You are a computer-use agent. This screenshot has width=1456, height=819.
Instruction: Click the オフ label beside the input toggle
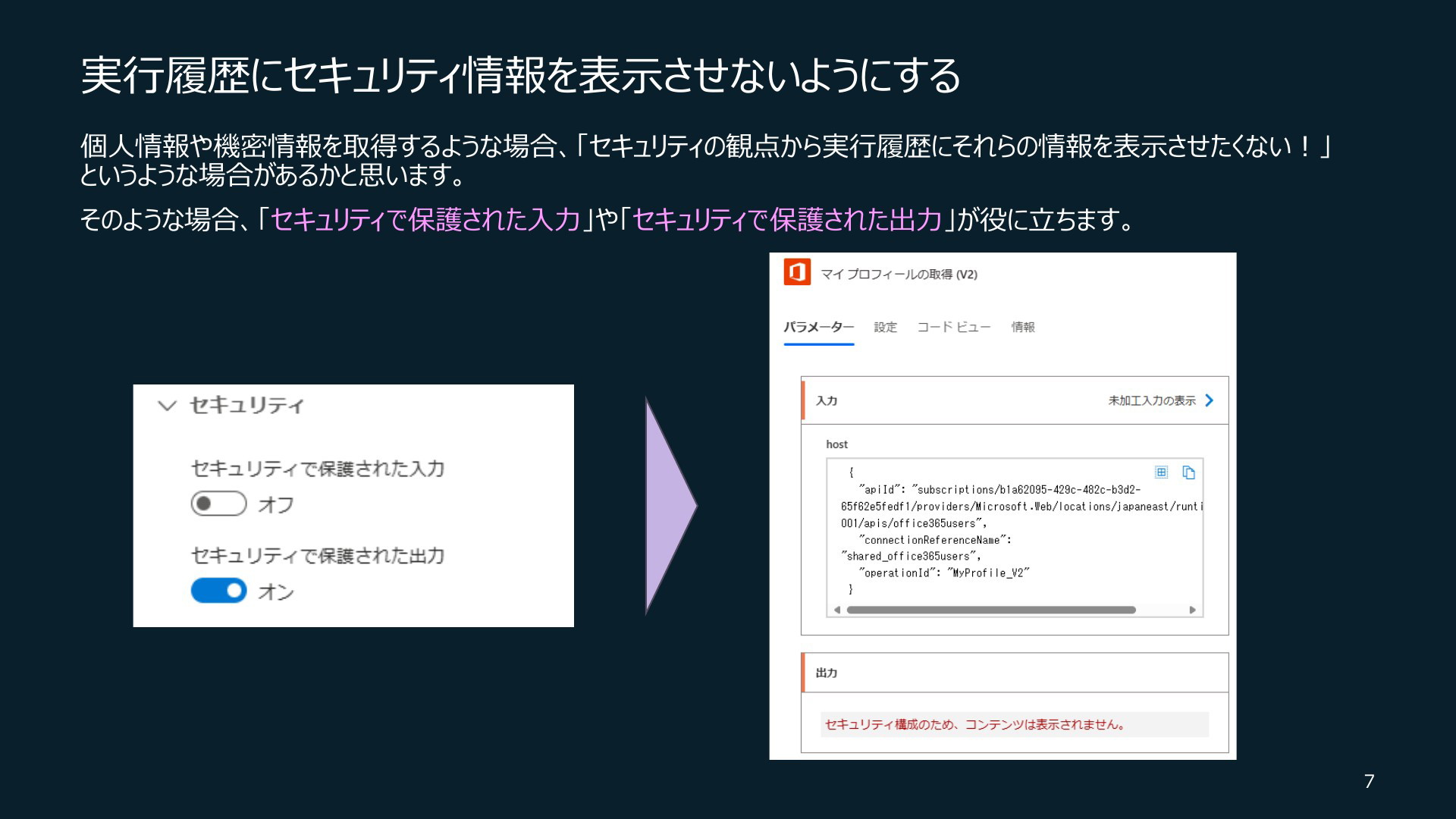click(x=276, y=504)
